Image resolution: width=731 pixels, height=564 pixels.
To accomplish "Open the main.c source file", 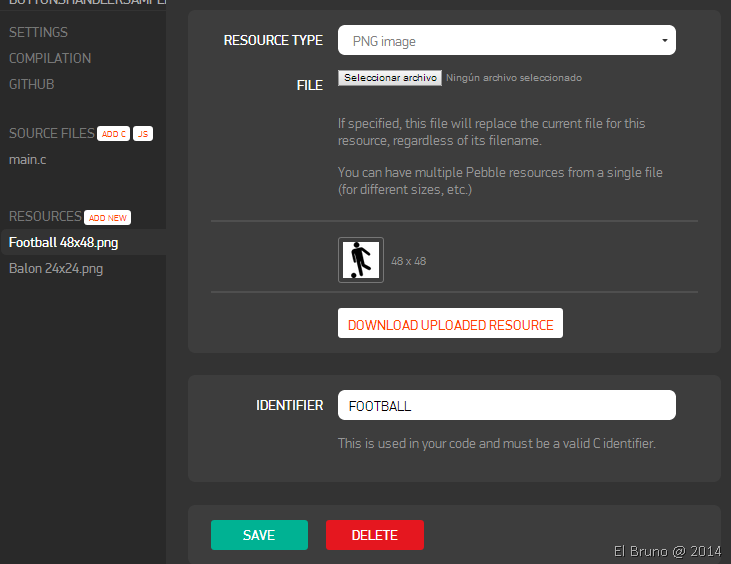I will pyautogui.click(x=28, y=159).
